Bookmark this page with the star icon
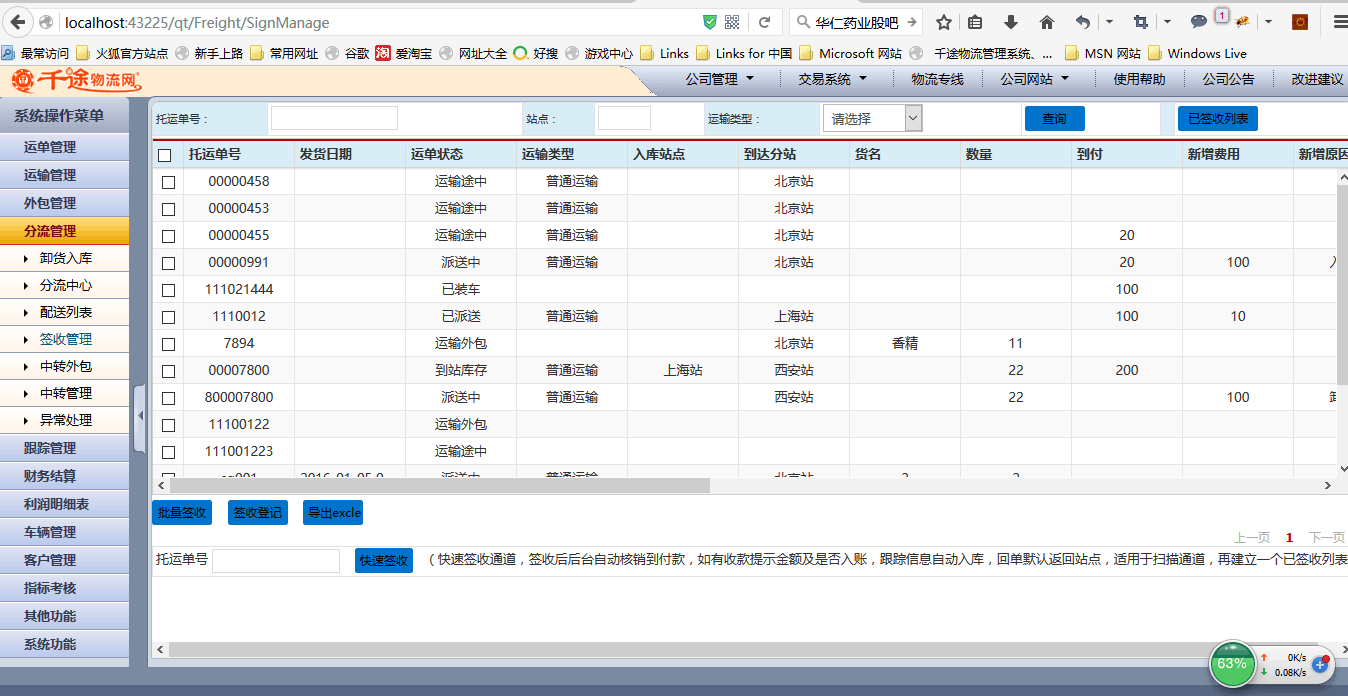The height and width of the screenshot is (696, 1348). tap(943, 22)
